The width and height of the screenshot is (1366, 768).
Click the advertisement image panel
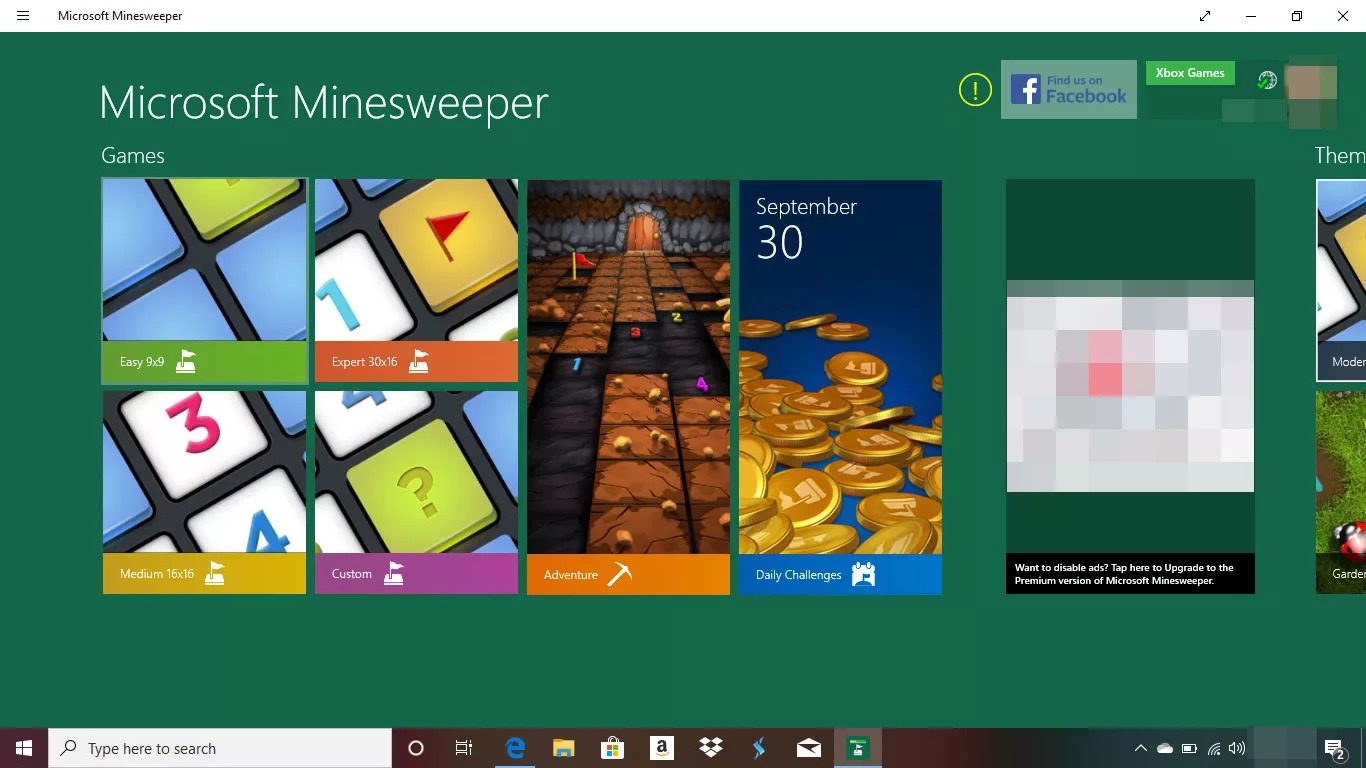(1130, 386)
